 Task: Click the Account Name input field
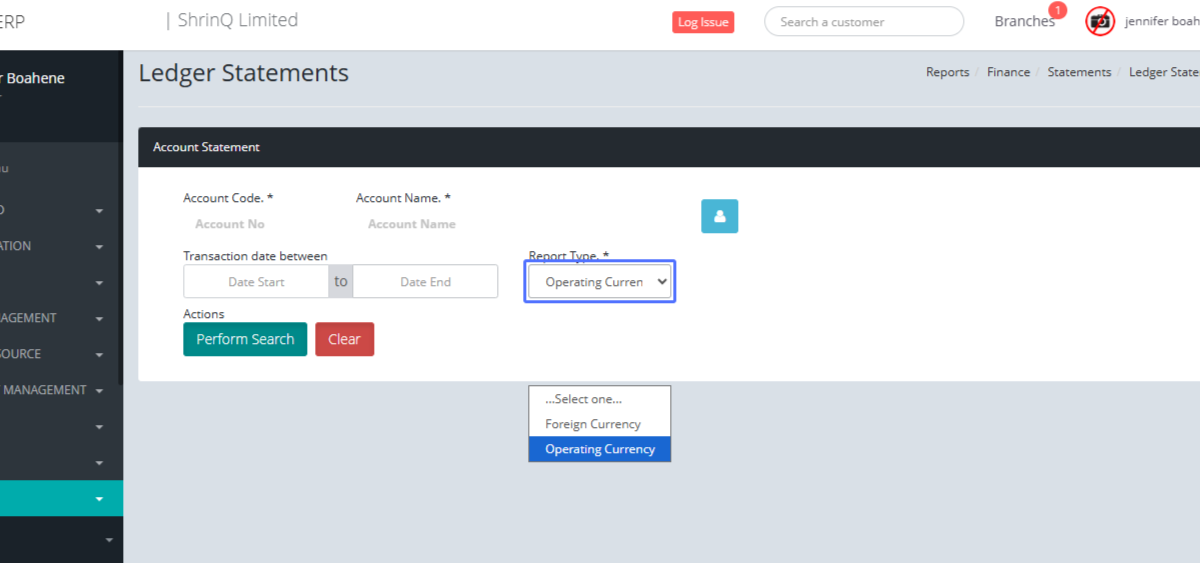point(411,224)
